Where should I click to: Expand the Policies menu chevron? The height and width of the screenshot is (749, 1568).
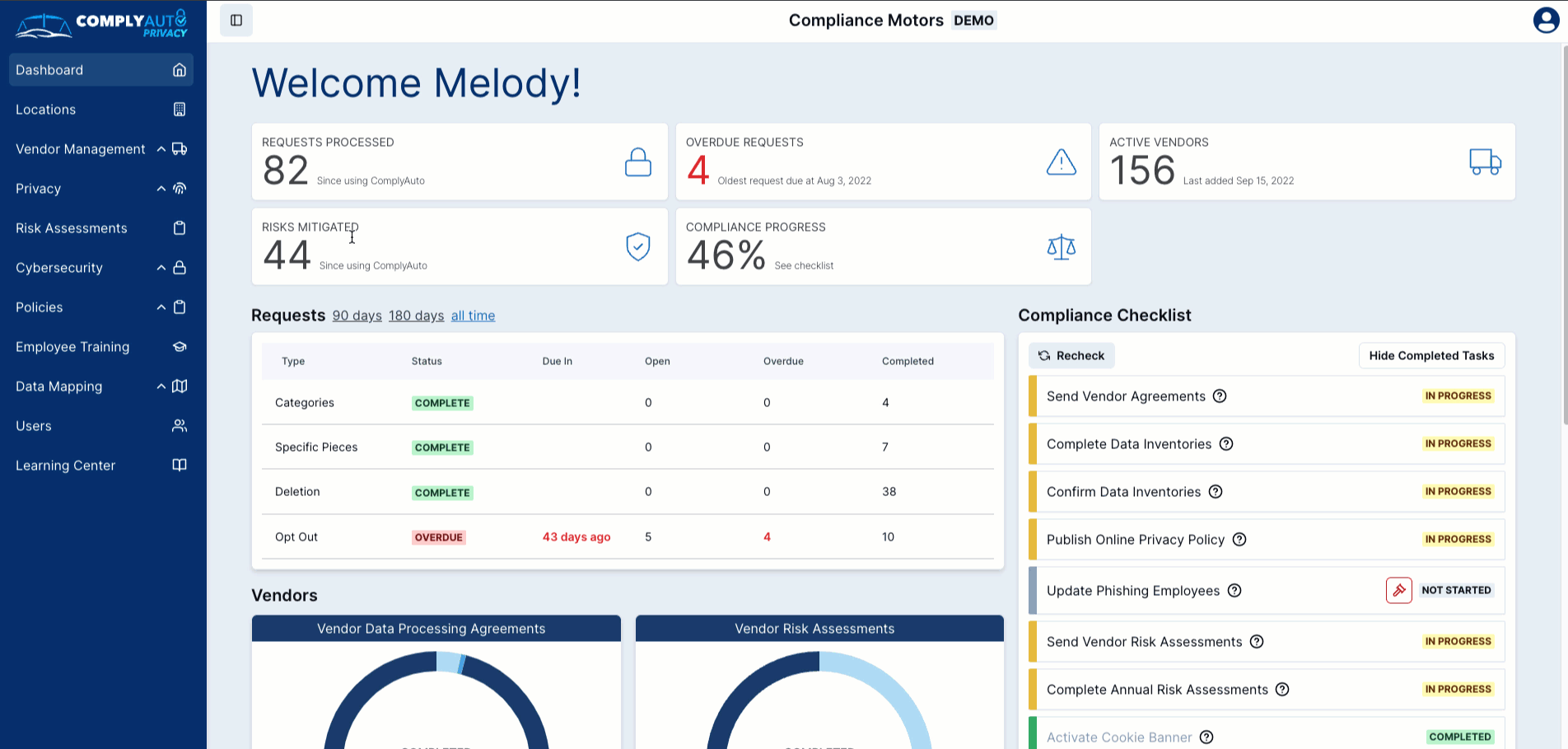coord(161,307)
